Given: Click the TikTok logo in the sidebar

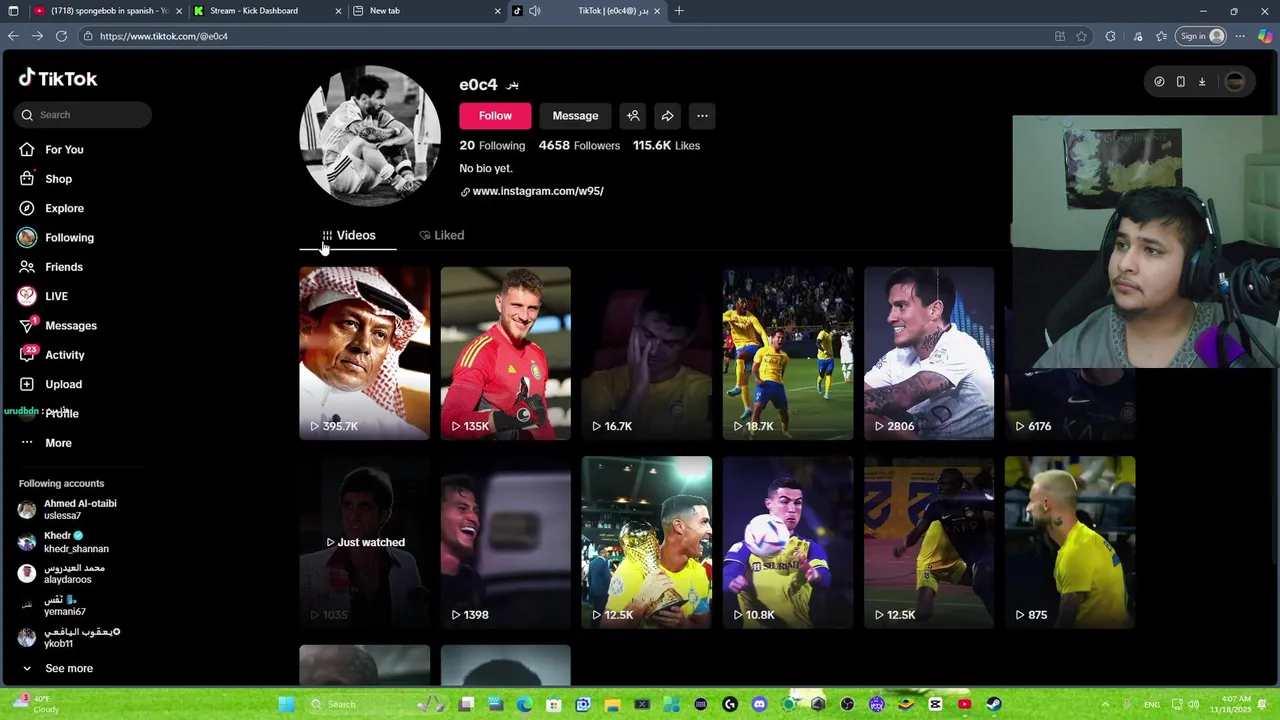Looking at the screenshot, I should tap(58, 78).
